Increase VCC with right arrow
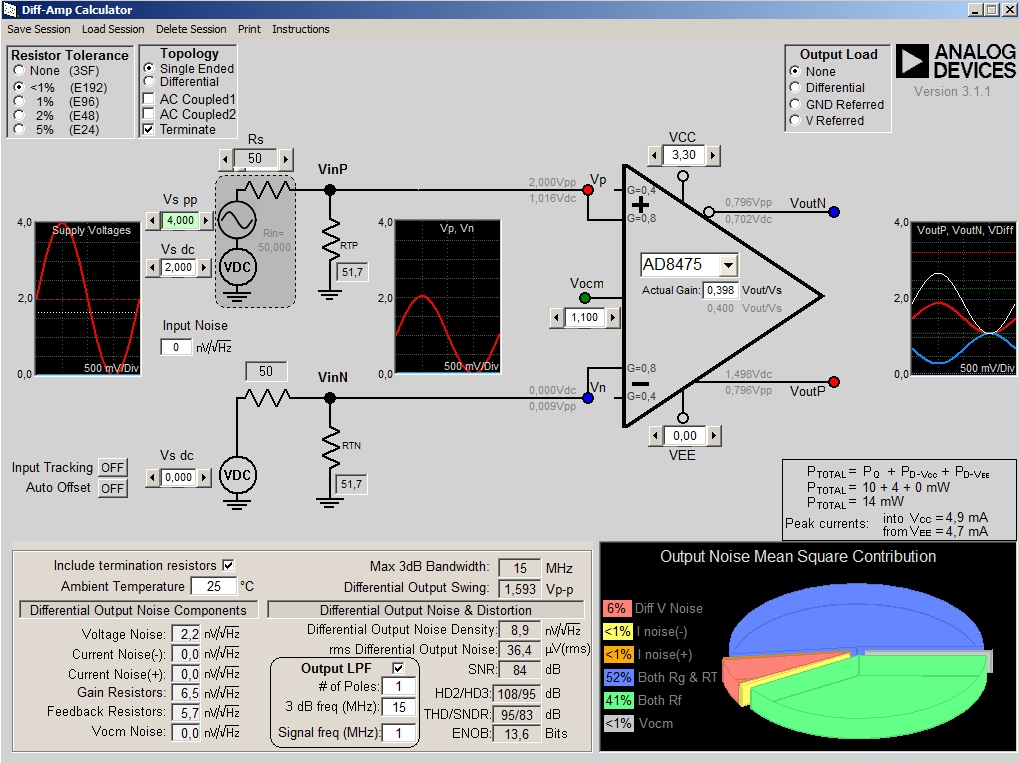 pyautogui.click(x=713, y=155)
